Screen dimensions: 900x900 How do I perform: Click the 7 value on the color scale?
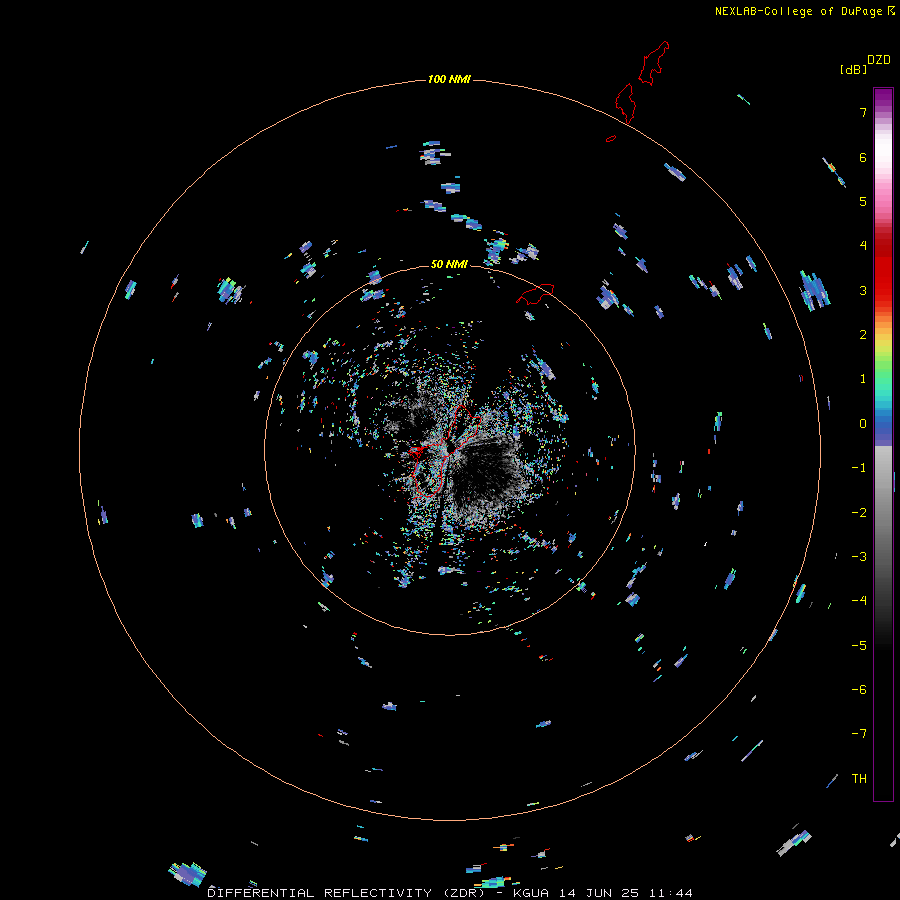tap(863, 112)
